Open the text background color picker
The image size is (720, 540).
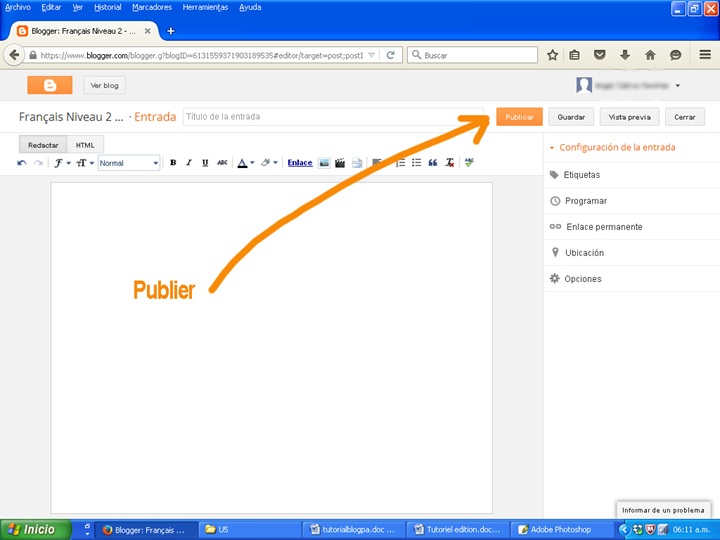(x=269, y=163)
